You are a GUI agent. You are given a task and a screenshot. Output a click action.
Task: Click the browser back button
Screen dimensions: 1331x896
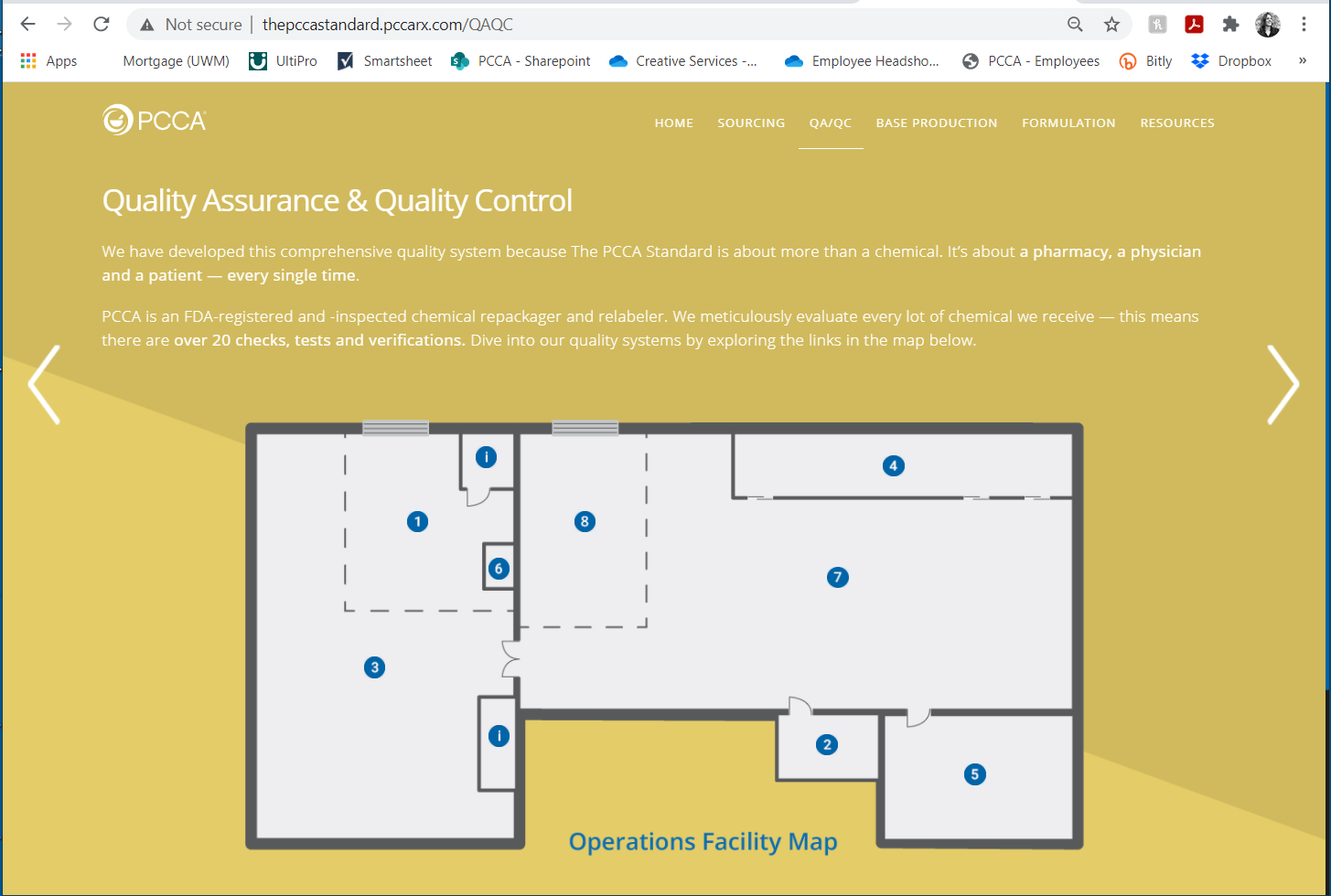pyautogui.click(x=28, y=25)
